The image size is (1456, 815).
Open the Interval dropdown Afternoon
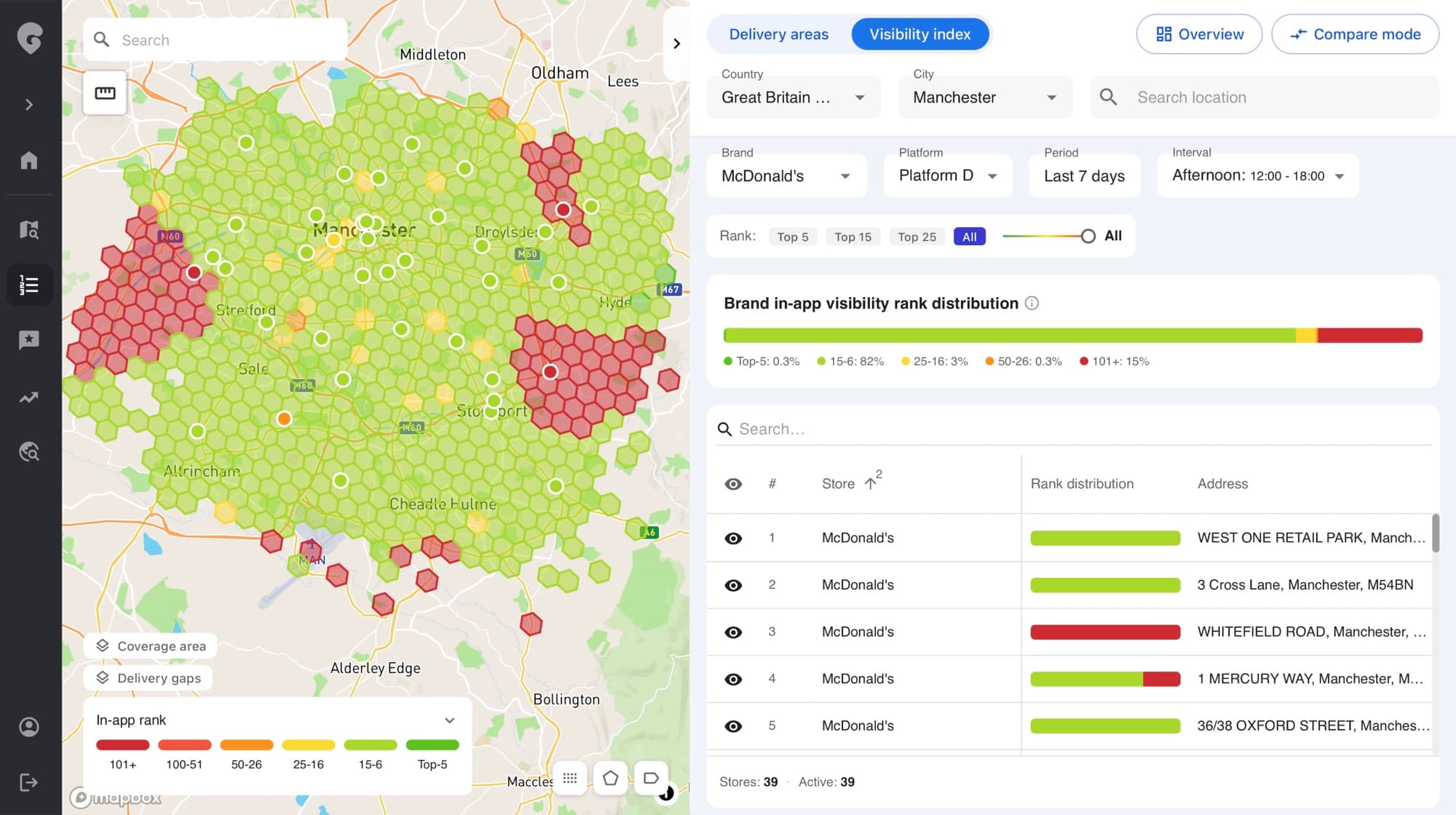tap(1257, 175)
